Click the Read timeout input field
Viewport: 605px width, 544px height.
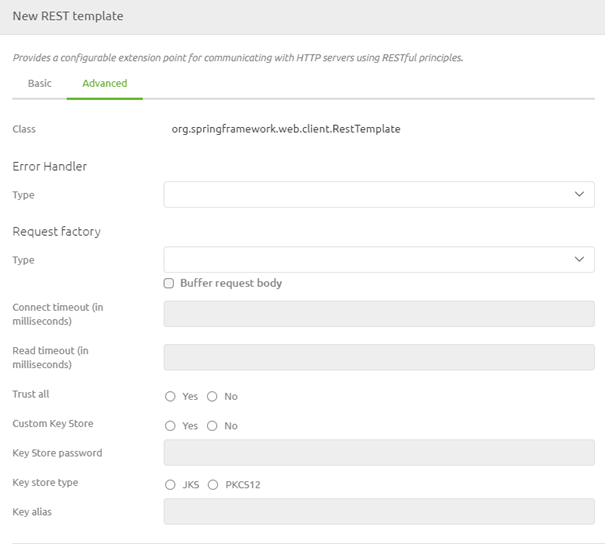coord(379,357)
